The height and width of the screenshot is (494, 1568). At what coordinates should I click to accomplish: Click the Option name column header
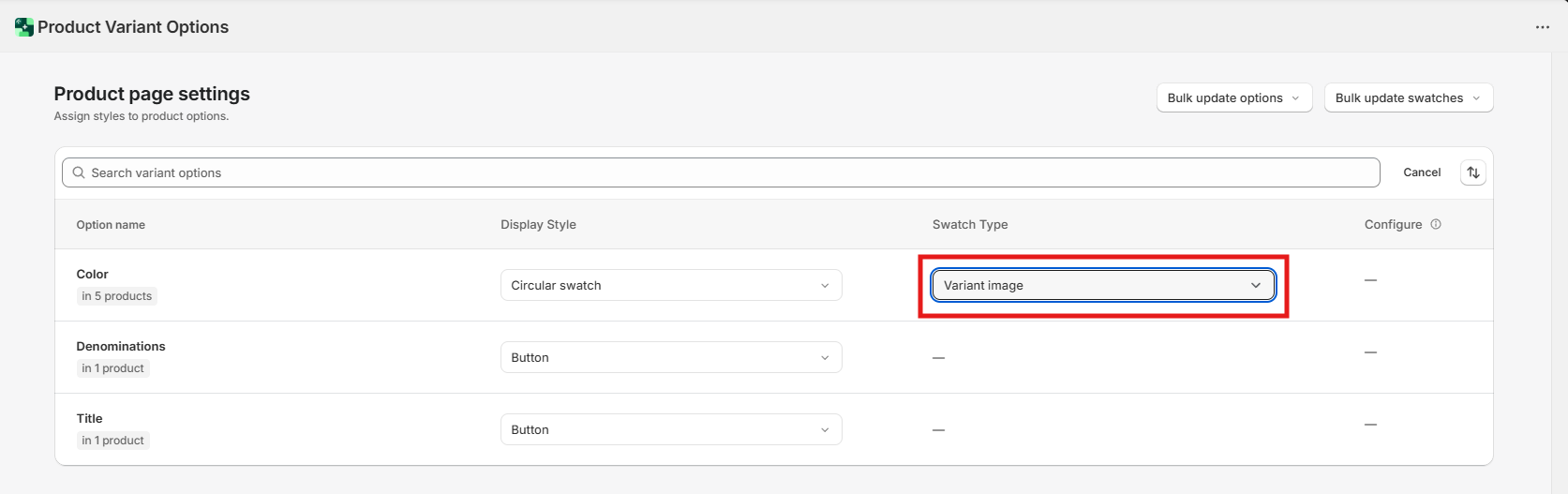point(111,225)
